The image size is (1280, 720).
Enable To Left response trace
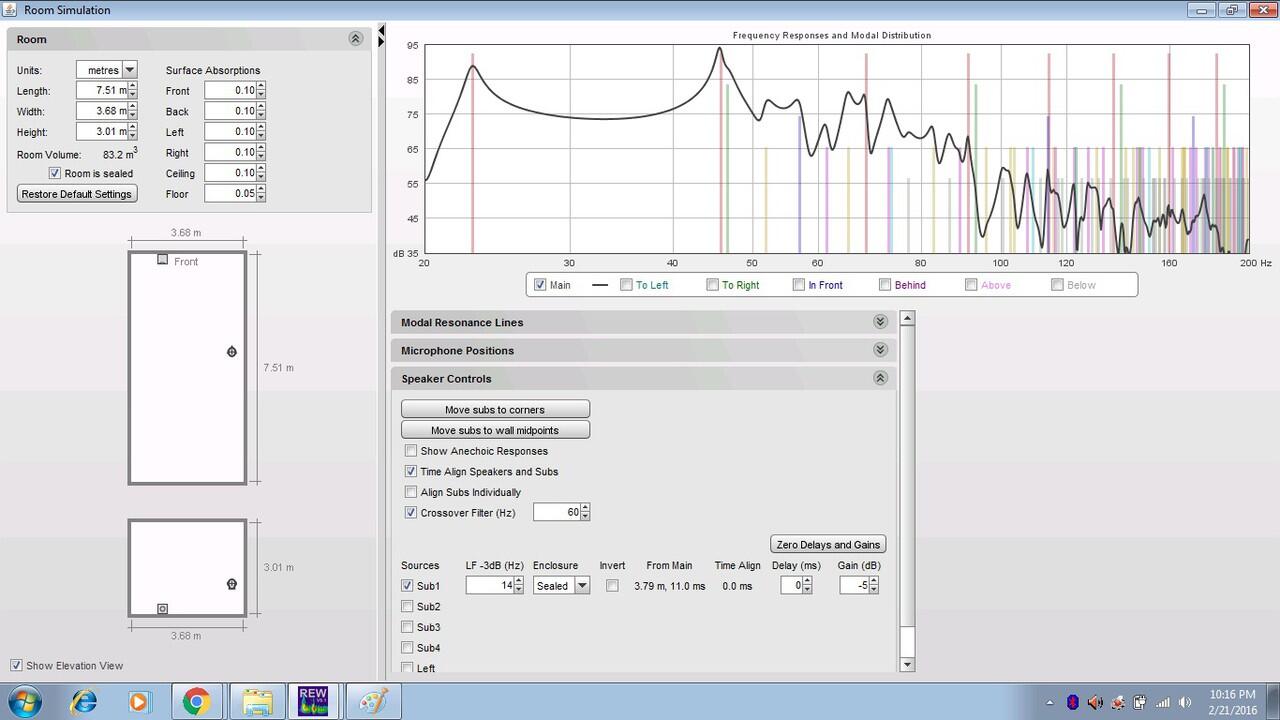coord(627,285)
